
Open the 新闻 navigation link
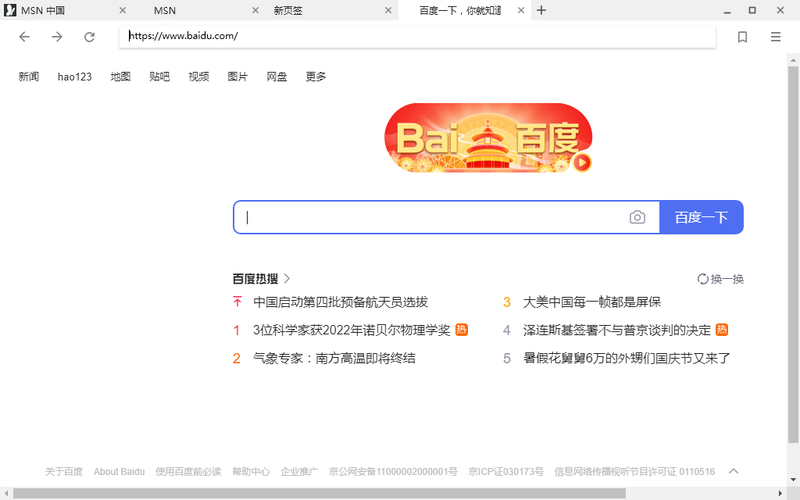click(x=29, y=77)
